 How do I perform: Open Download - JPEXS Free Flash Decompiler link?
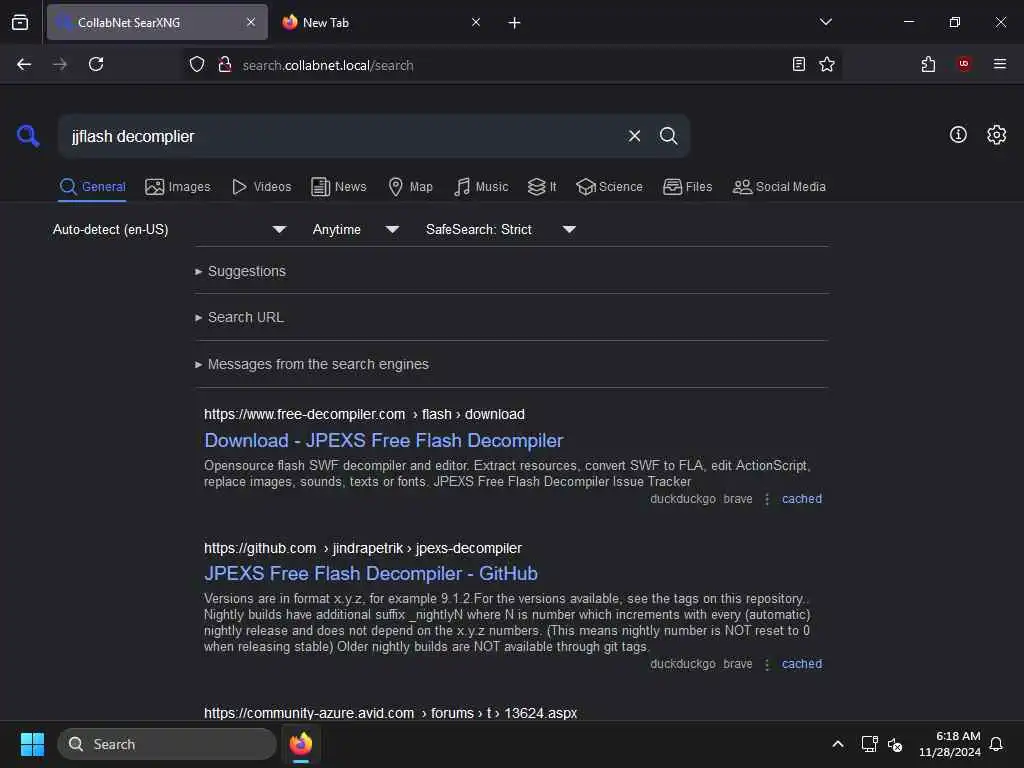383,440
